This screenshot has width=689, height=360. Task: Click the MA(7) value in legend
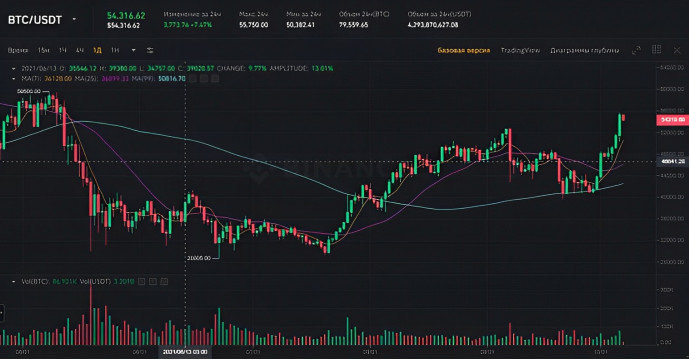pyautogui.click(x=58, y=79)
